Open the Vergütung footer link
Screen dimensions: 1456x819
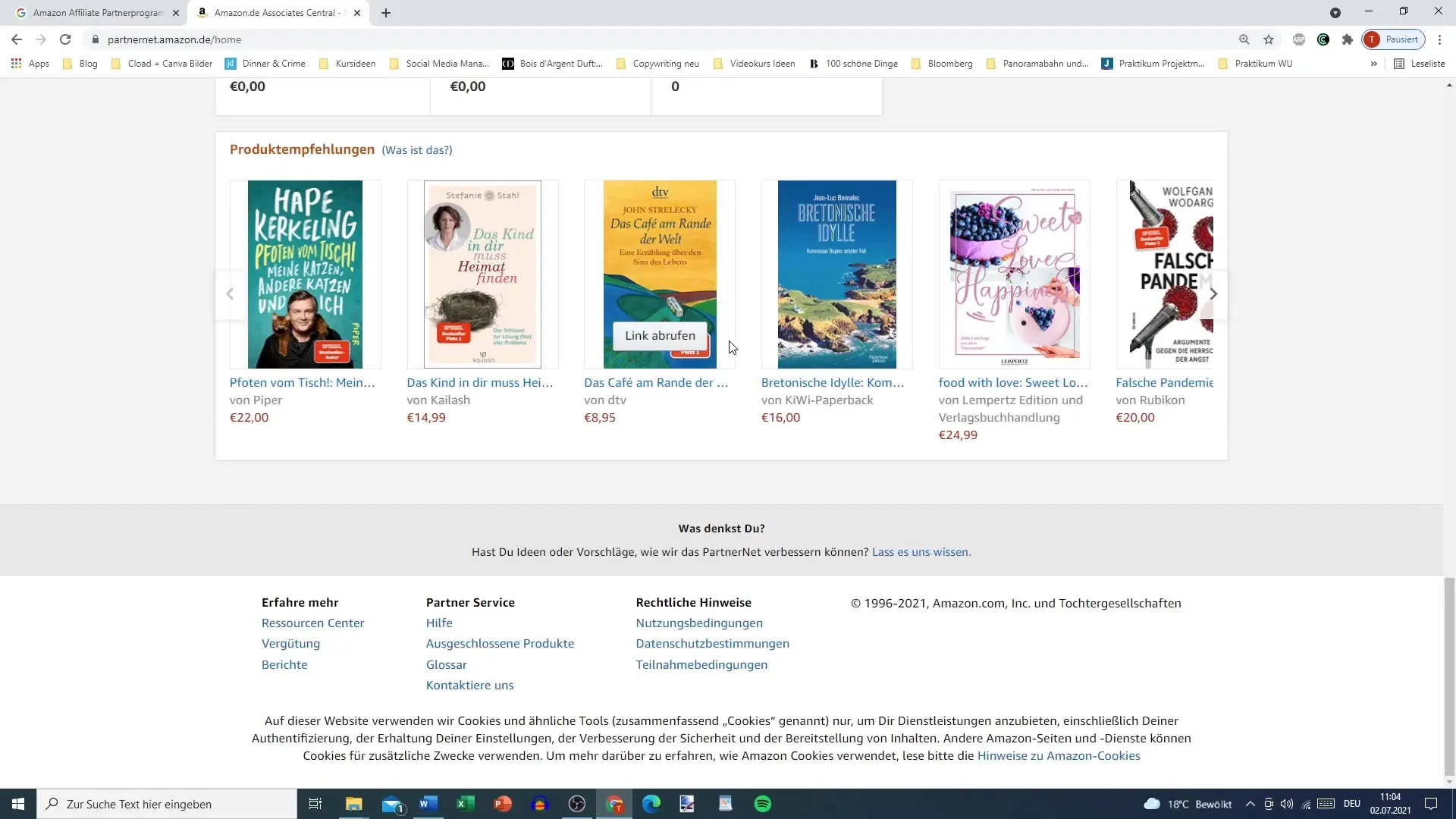[x=291, y=644]
